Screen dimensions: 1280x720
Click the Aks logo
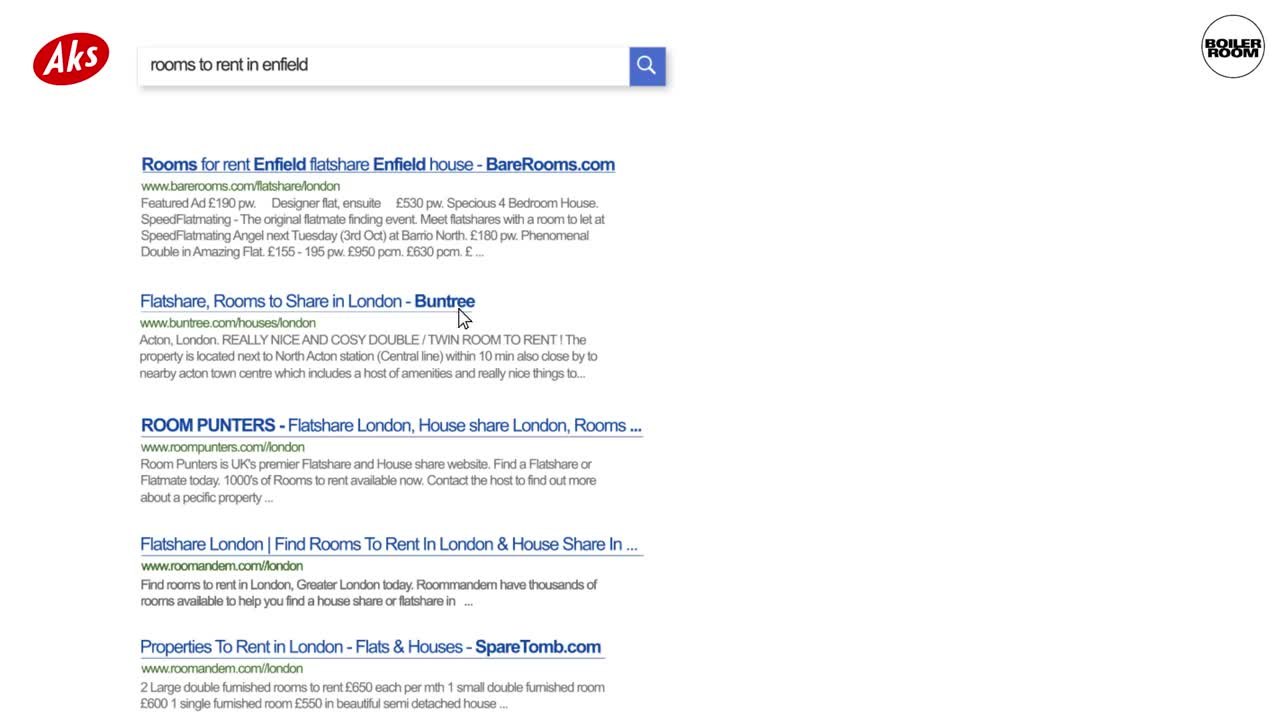(71, 59)
